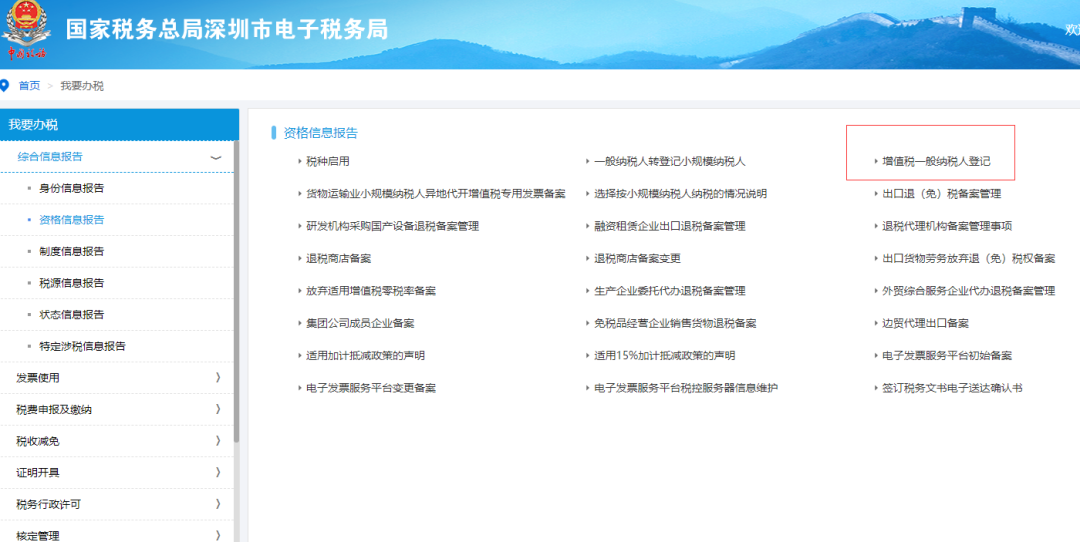Open 签订税务文书电子送达确认书 link
This screenshot has width=1080, height=542.
953,388
